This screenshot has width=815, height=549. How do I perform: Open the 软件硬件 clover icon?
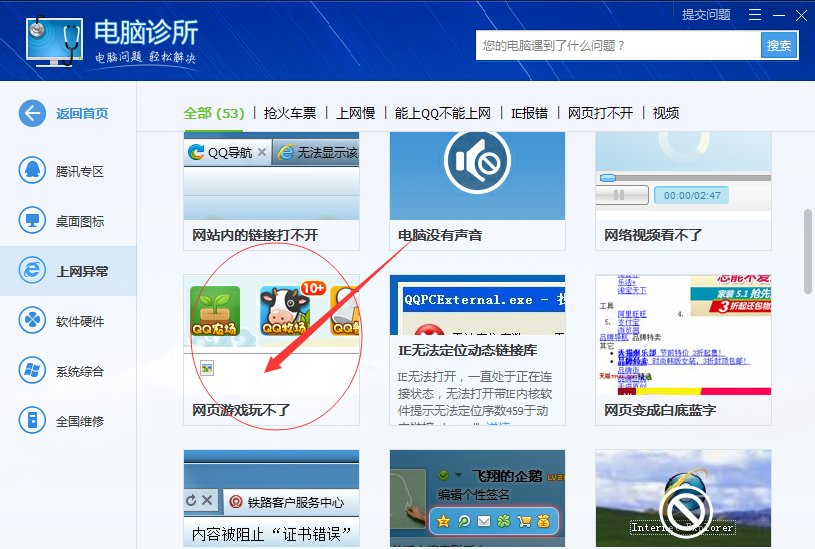pos(32,320)
